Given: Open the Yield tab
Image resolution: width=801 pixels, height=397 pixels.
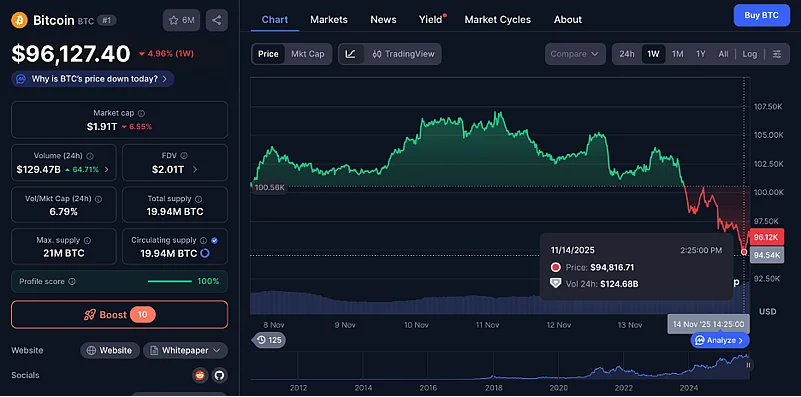Looking at the screenshot, I should coord(432,20).
